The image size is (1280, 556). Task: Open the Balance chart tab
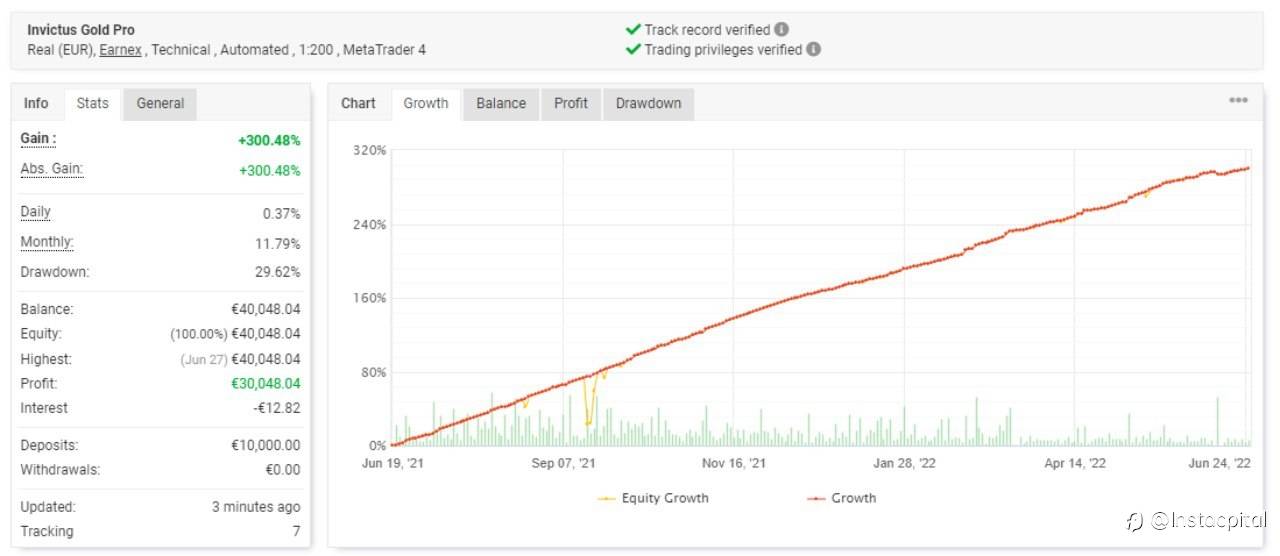click(x=501, y=103)
